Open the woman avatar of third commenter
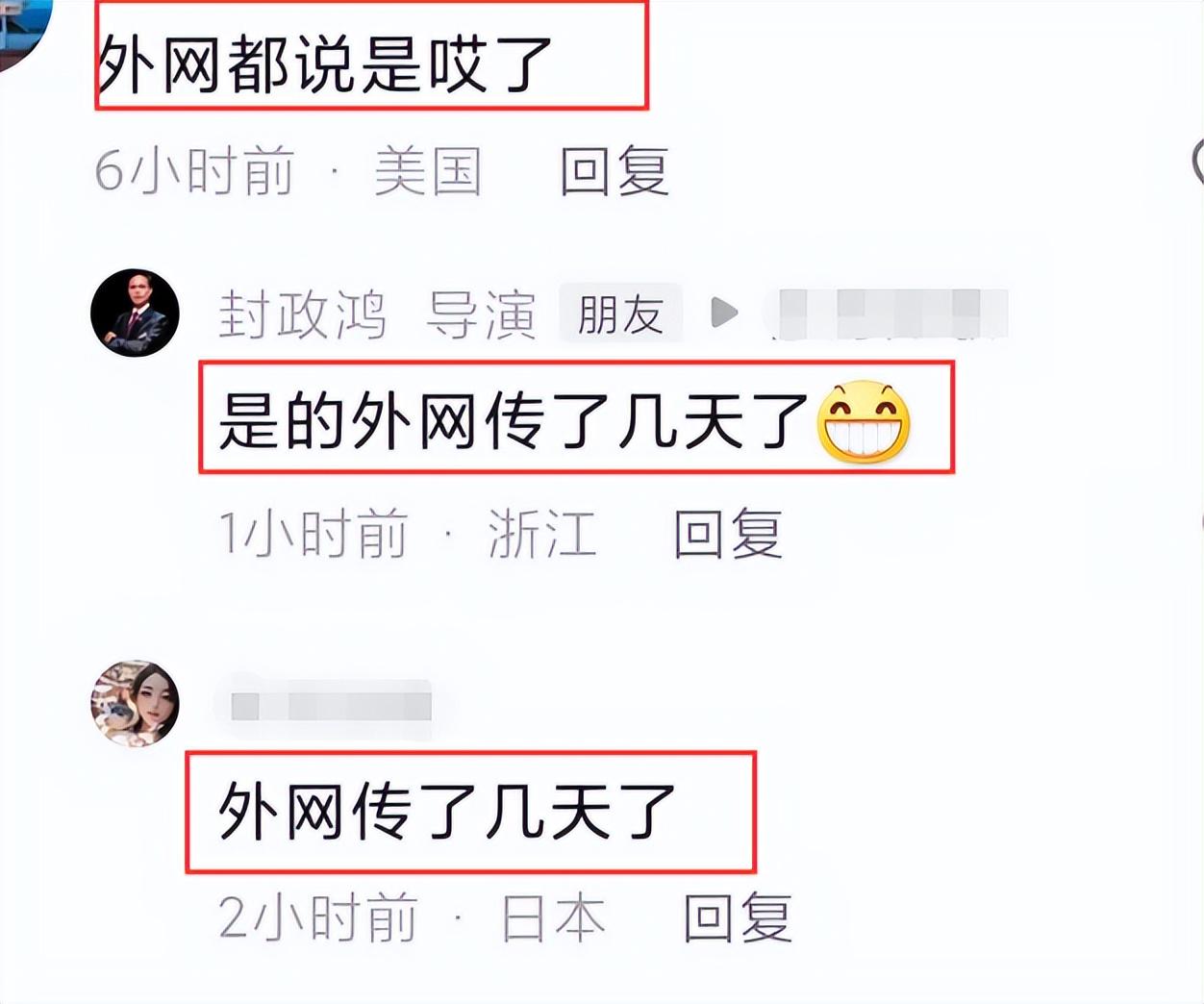 click(135, 704)
